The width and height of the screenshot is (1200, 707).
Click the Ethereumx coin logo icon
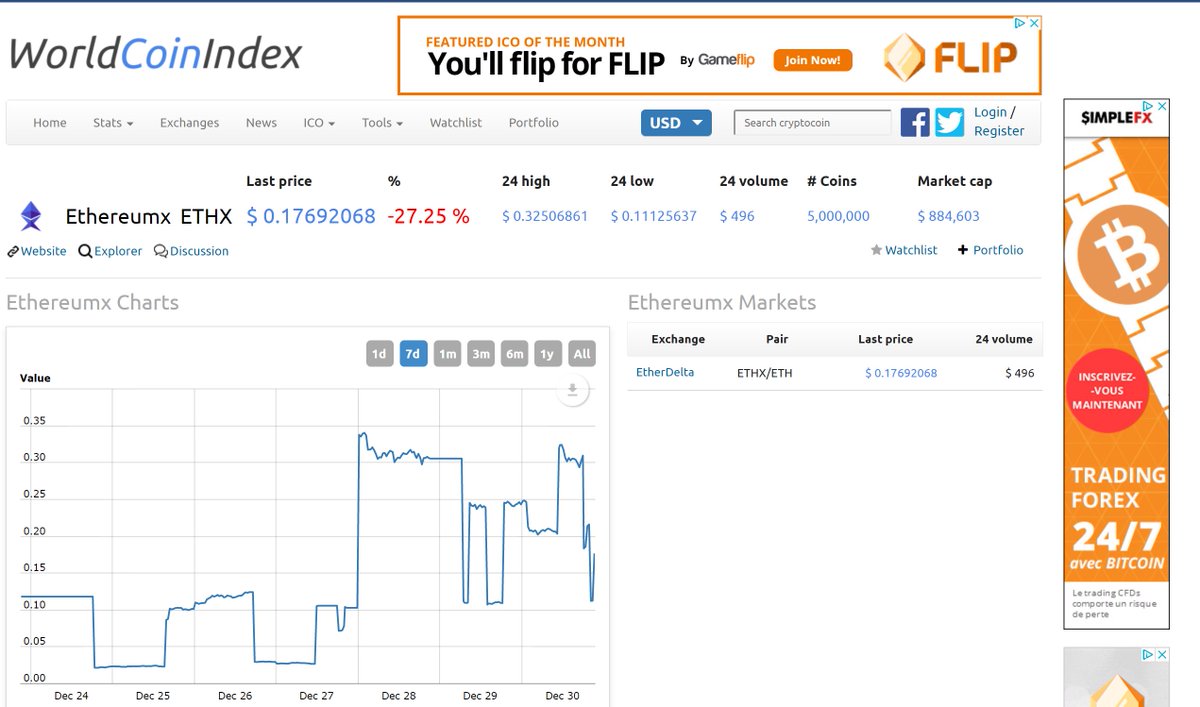(x=32, y=215)
